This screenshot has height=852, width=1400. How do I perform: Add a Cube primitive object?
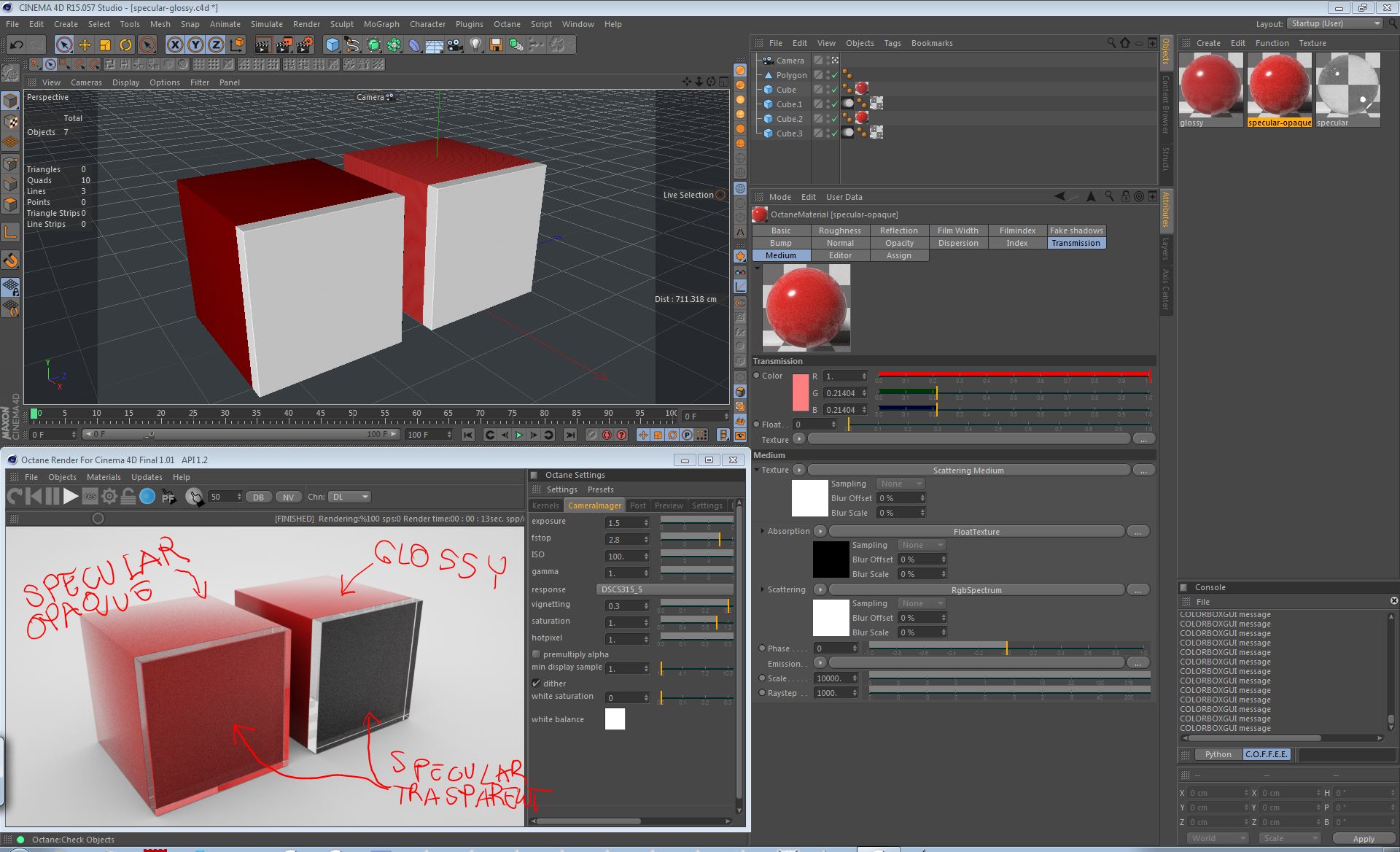point(332,45)
